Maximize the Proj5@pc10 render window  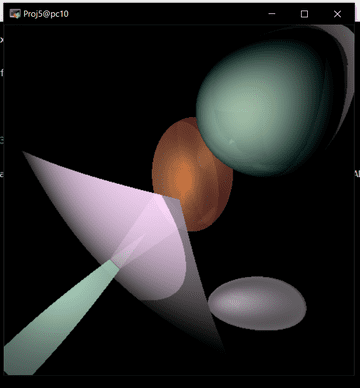pyautogui.click(x=304, y=14)
